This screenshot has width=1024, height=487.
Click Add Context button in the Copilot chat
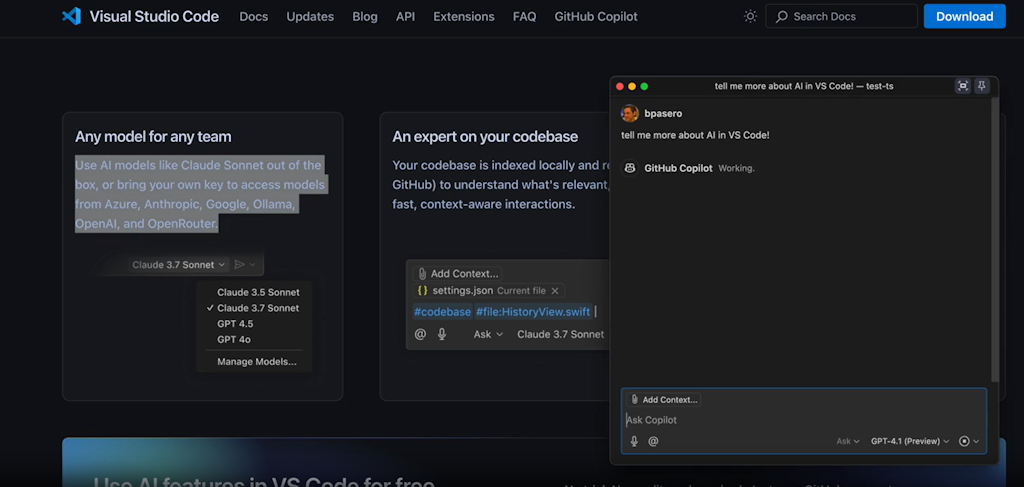pos(663,399)
